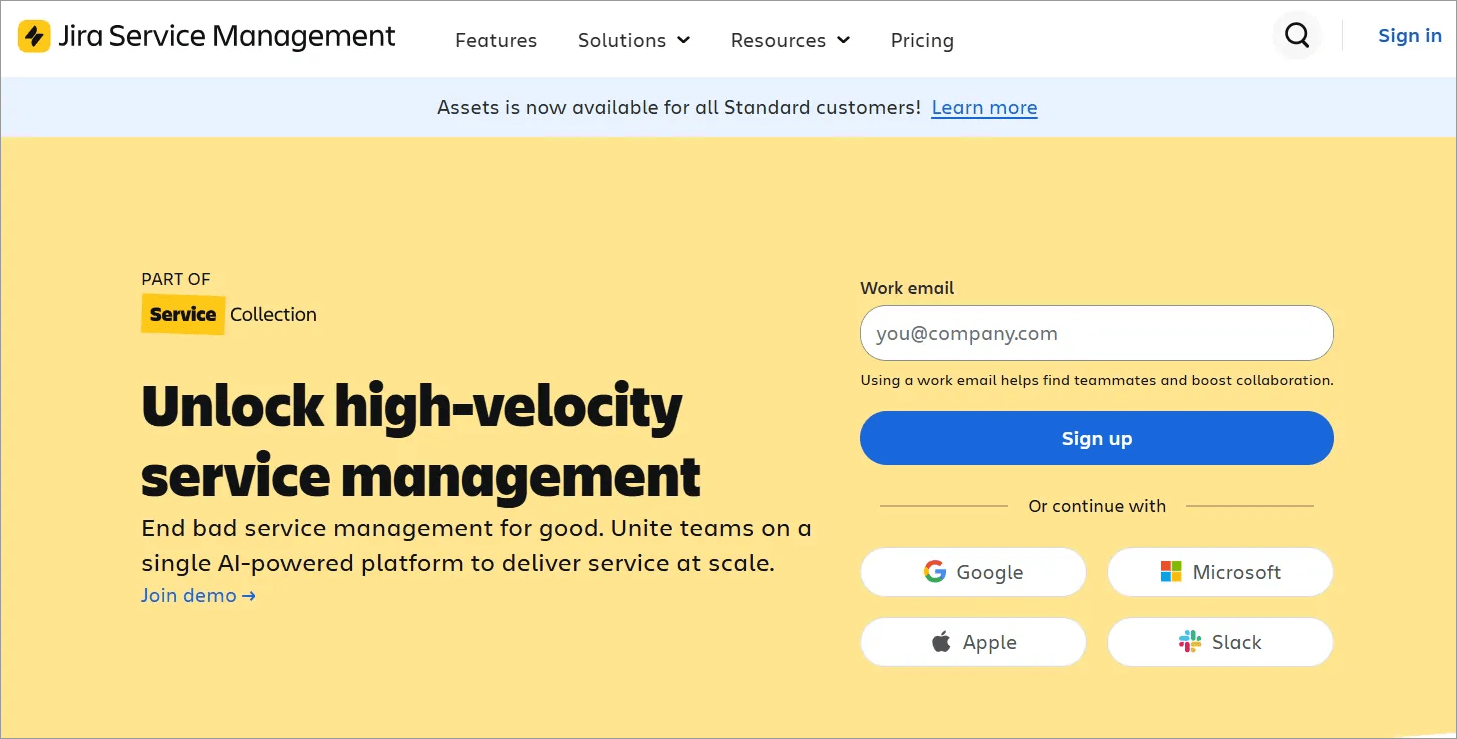Click the Jira Service Management title text

227,36
